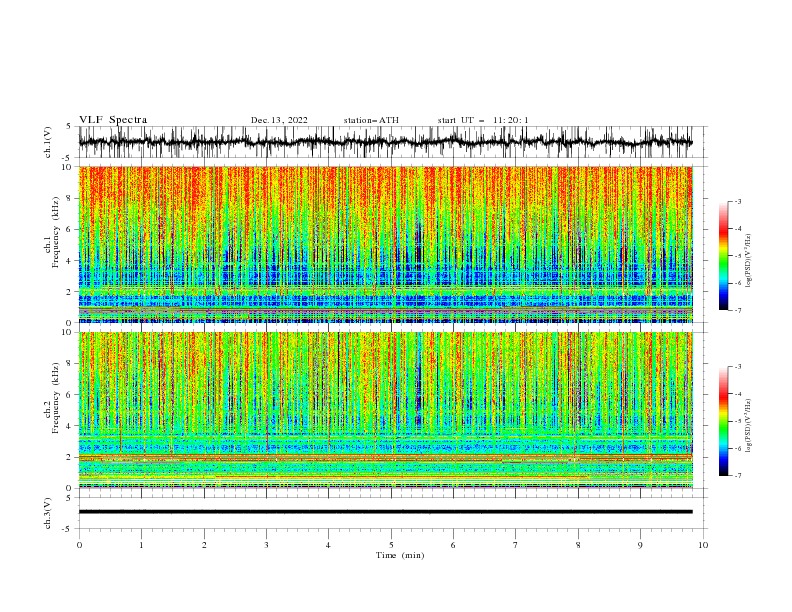Click the time axis tick label "9"
This screenshot has height=612, width=792.
(640, 545)
